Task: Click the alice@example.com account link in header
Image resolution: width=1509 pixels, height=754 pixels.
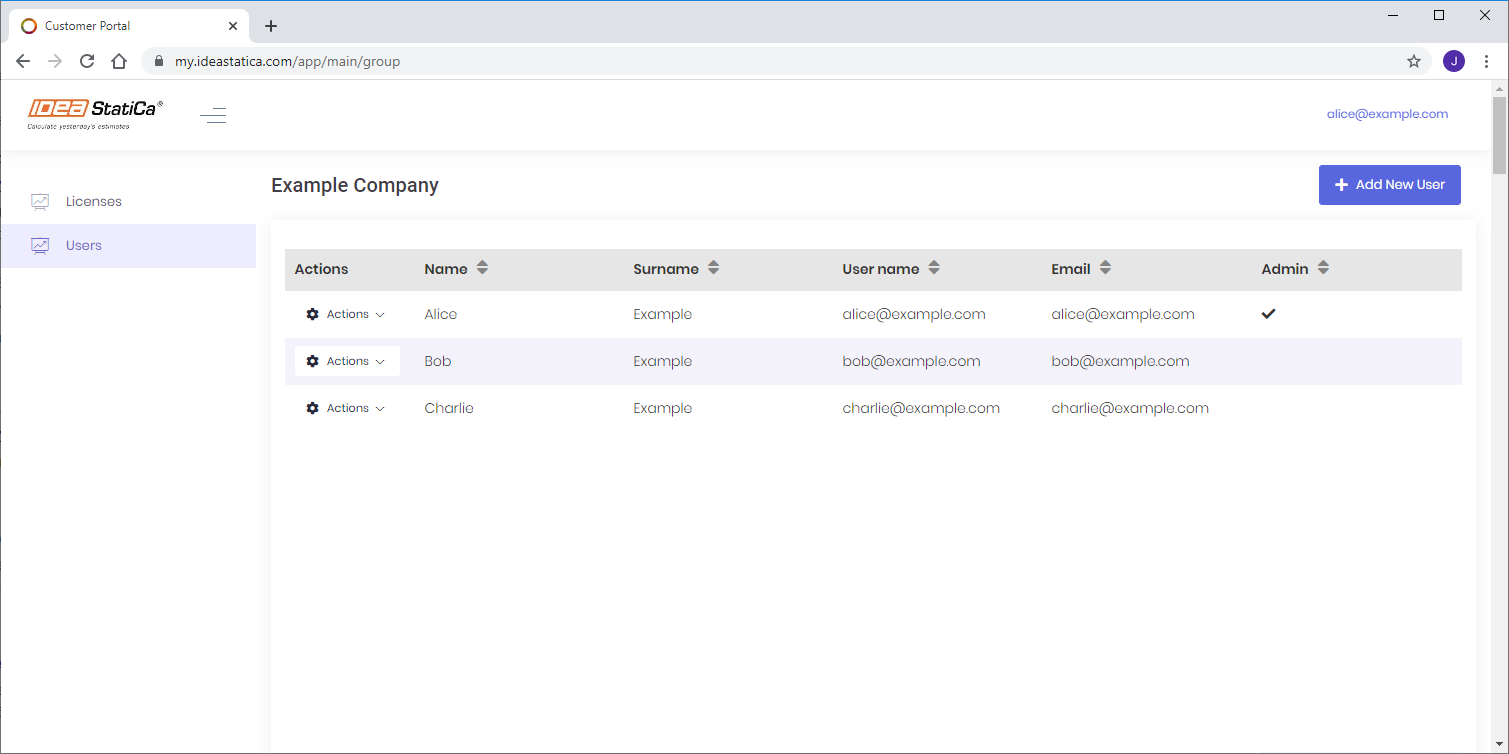Action: [x=1387, y=114]
